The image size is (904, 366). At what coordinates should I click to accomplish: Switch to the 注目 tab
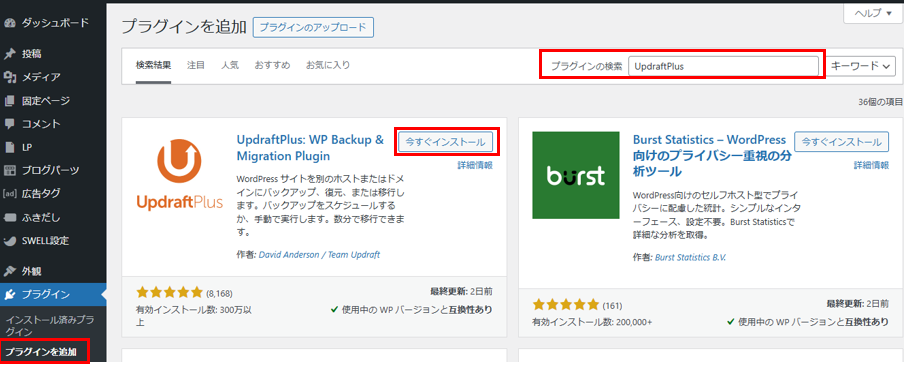196,65
